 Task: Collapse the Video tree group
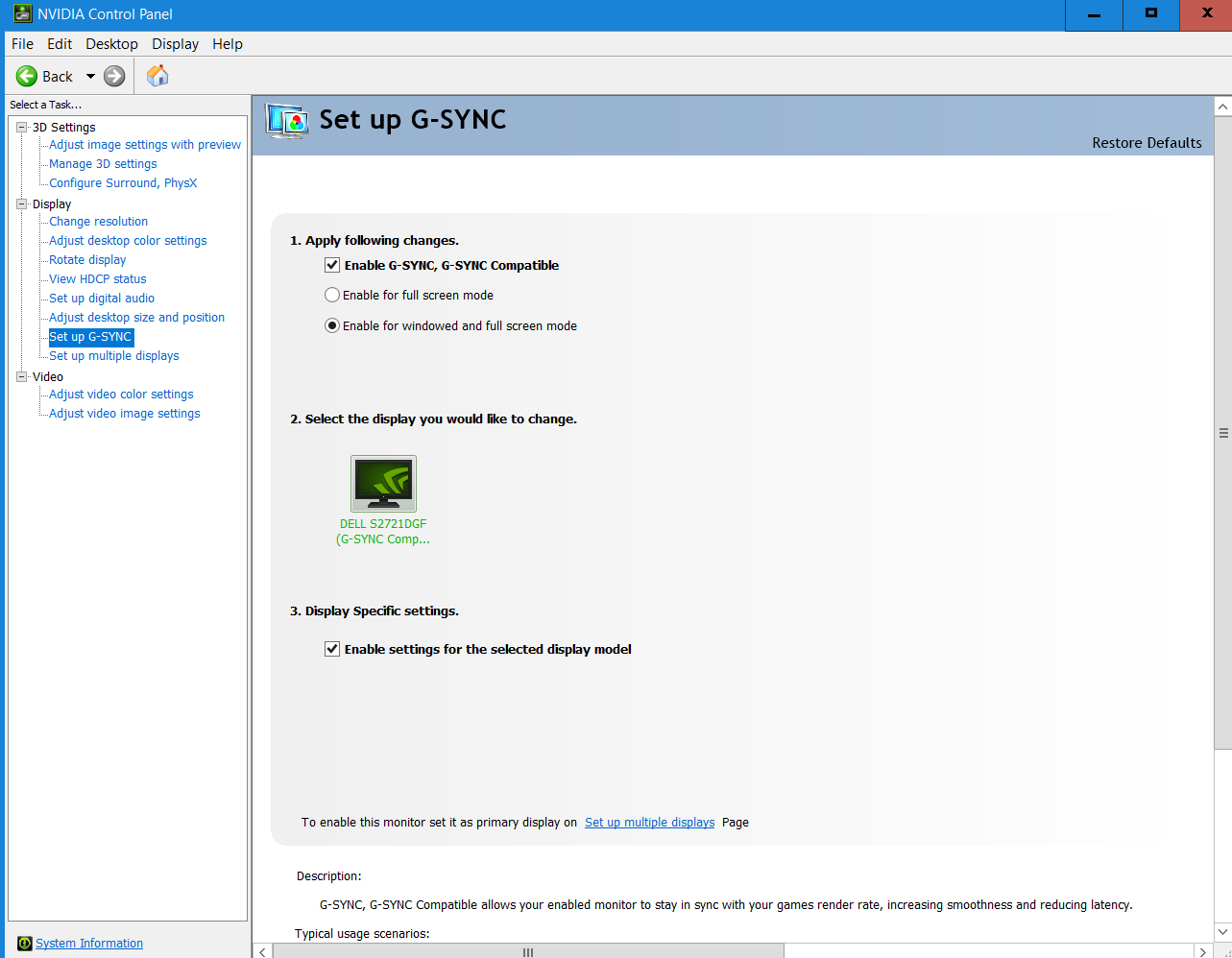[x=22, y=376]
